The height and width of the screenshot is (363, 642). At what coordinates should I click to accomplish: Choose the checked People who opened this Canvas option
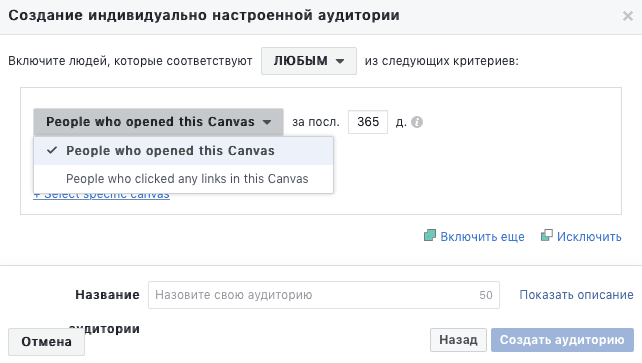[183, 151]
